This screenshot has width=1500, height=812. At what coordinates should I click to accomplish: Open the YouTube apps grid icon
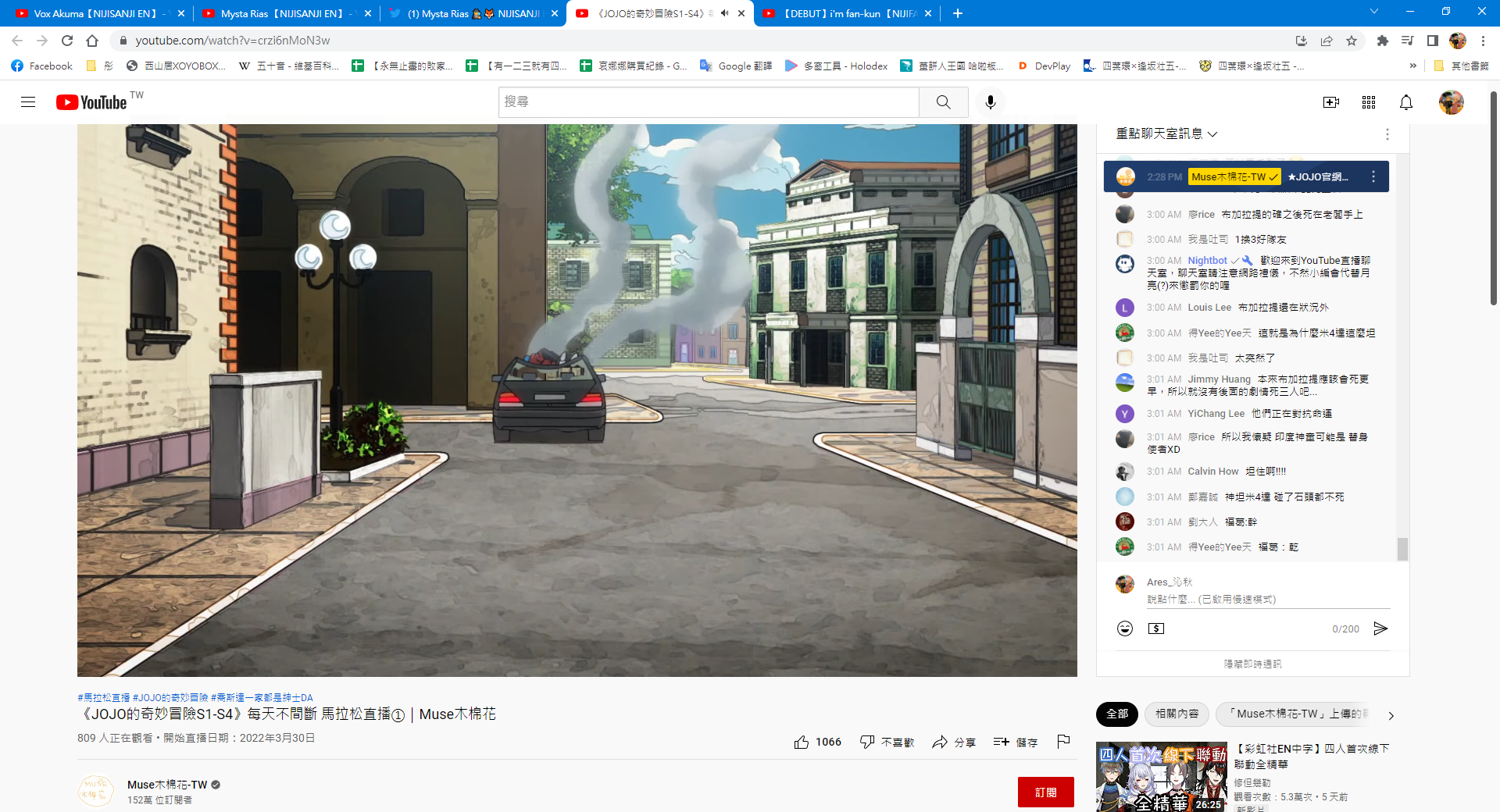point(1369,102)
